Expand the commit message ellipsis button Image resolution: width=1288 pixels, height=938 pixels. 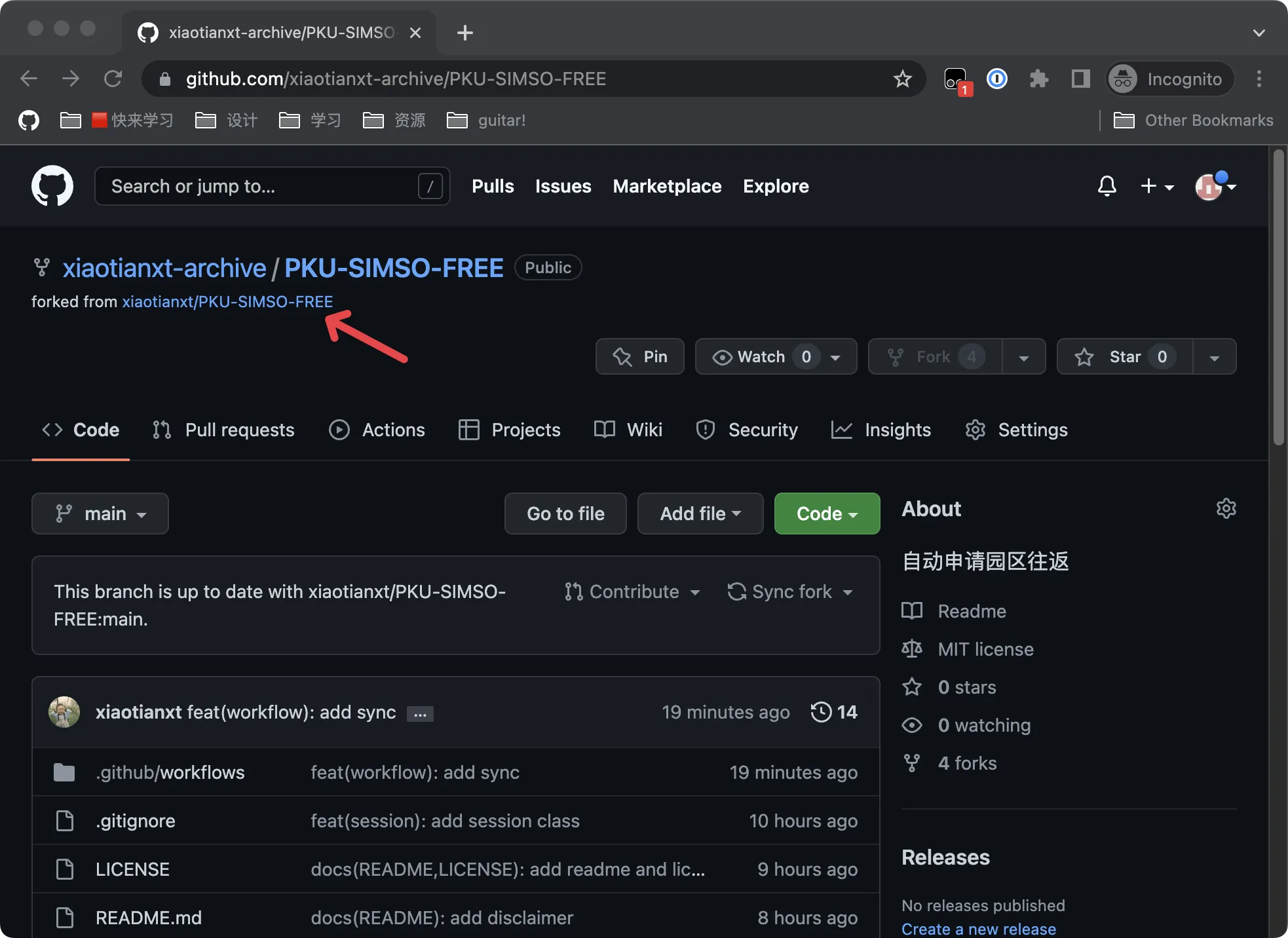coord(420,714)
